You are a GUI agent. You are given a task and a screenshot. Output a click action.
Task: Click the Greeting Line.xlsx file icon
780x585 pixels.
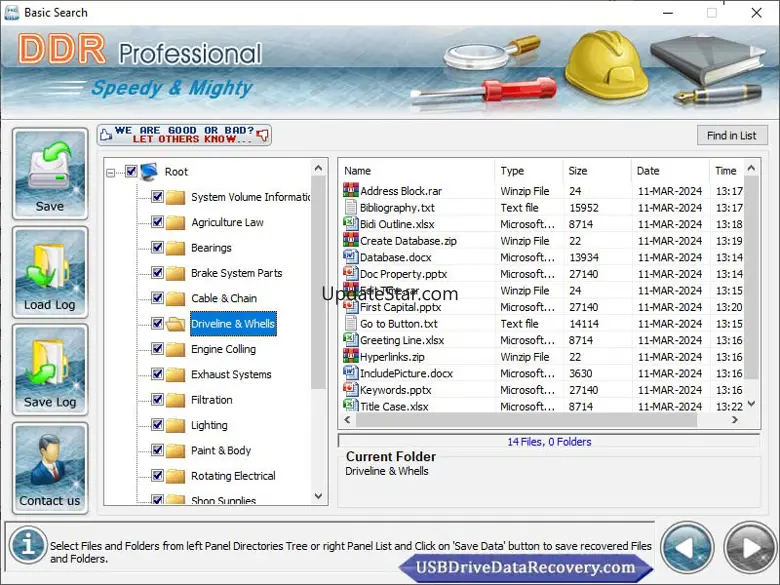coord(351,339)
